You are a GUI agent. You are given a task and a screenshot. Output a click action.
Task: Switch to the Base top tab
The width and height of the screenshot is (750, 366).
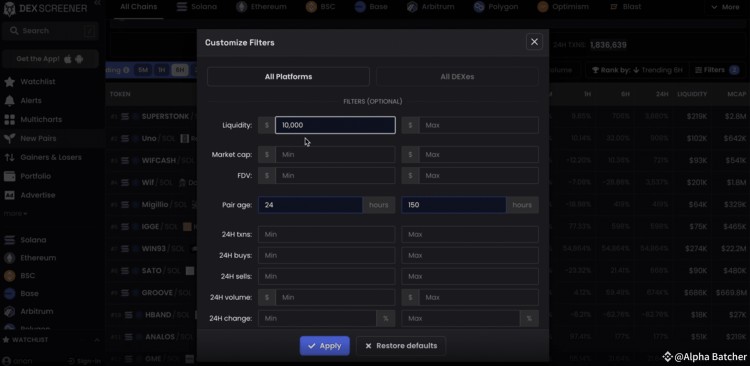(371, 7)
